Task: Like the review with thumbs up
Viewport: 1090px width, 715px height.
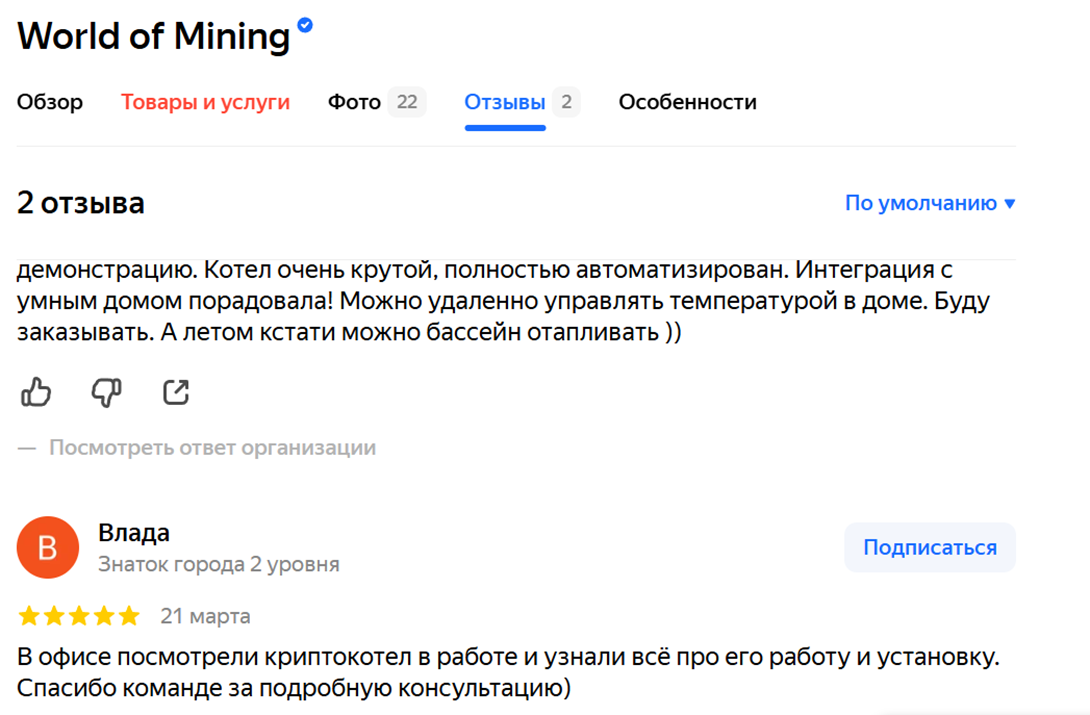Action: [36, 393]
